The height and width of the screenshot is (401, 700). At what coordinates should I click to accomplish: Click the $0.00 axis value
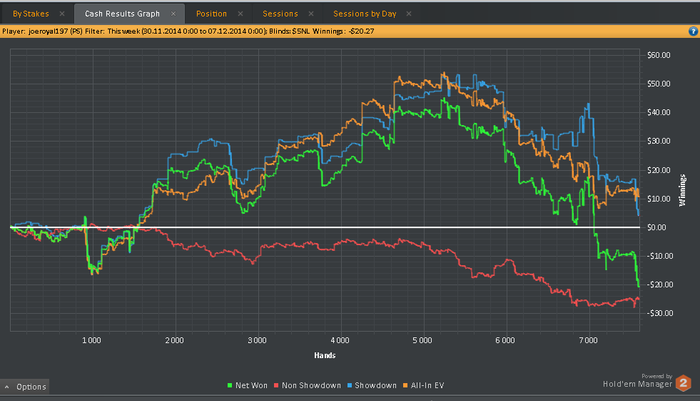(x=657, y=228)
